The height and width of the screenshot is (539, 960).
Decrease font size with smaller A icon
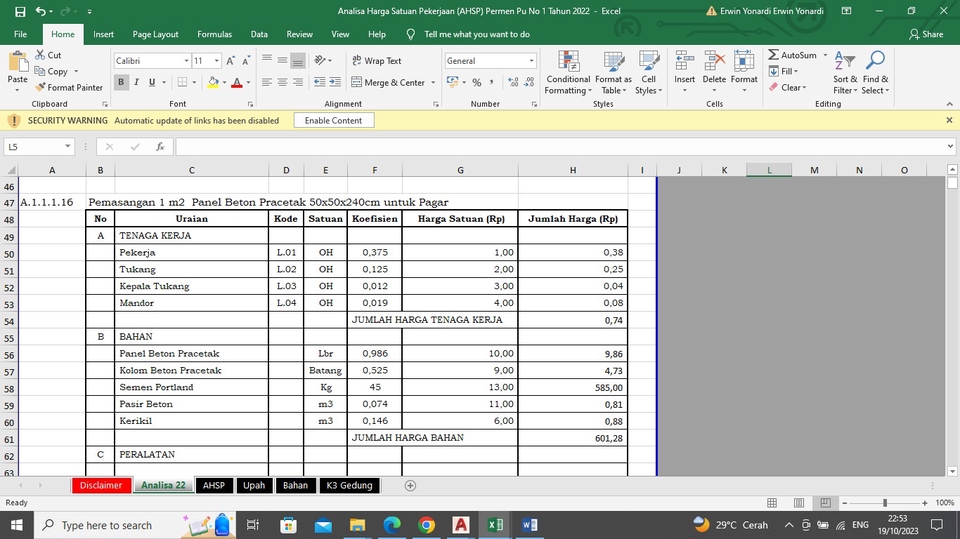click(246, 61)
